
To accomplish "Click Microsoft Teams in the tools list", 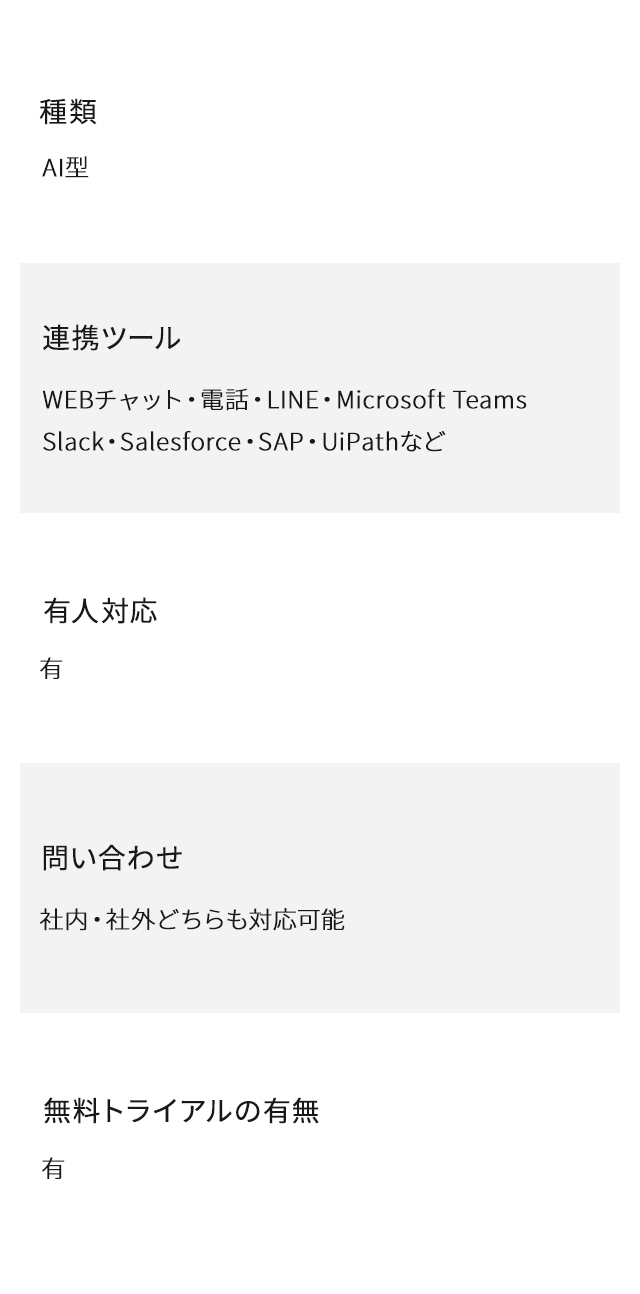I will (431, 400).
